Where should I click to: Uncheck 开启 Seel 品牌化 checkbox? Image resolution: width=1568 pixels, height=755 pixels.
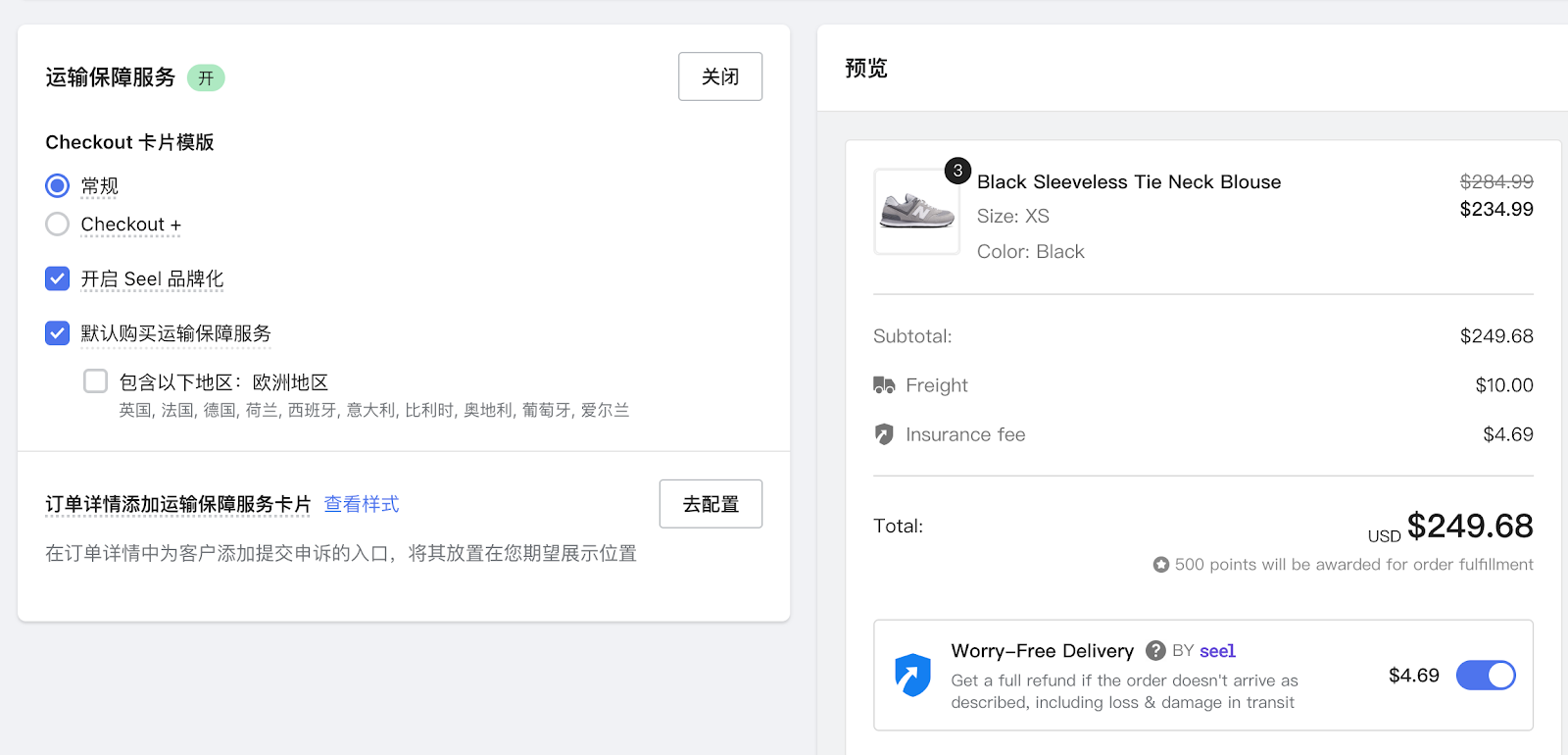pos(58,279)
